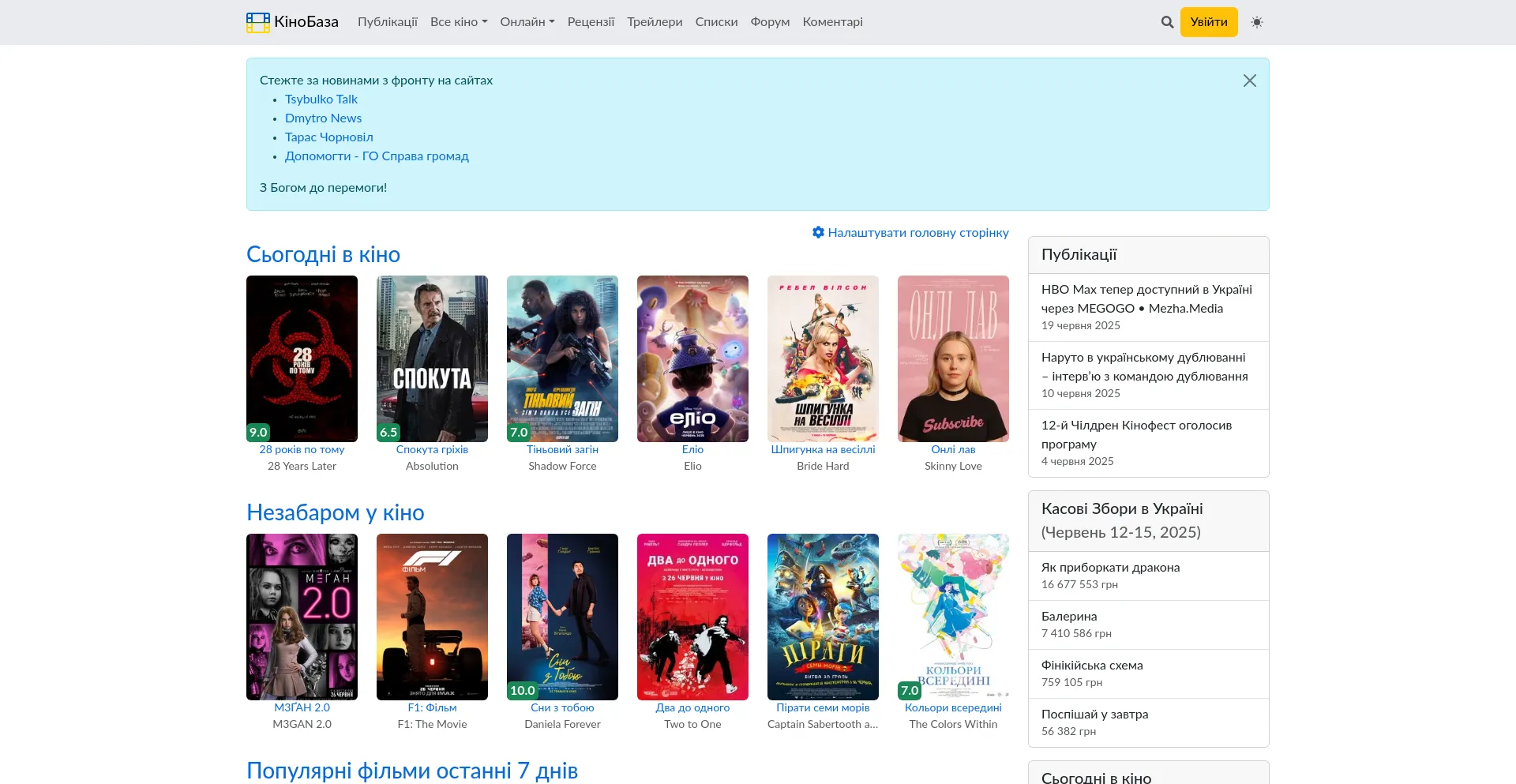Go to the Трейлери section
This screenshot has width=1516, height=784.
(x=655, y=22)
